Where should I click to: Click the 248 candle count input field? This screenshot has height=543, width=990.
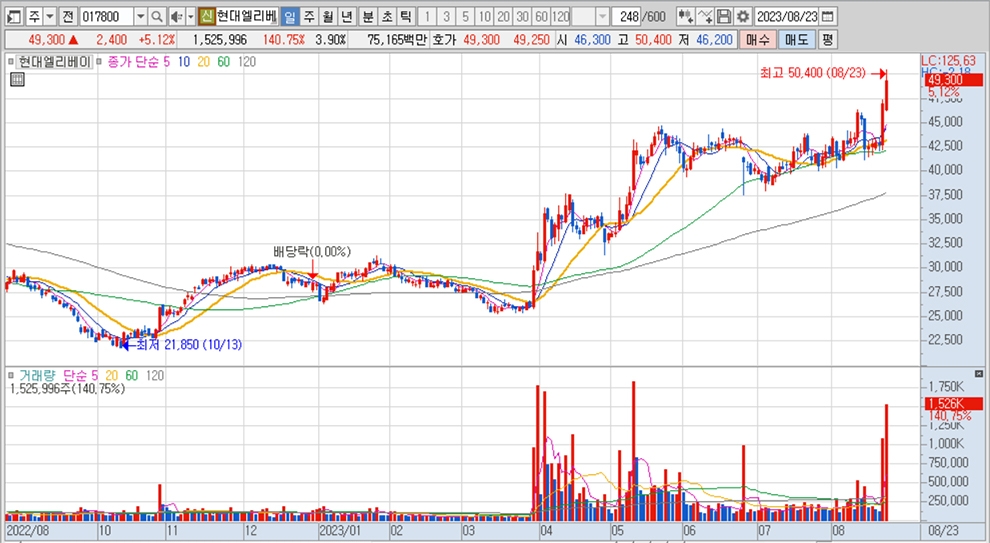[627, 17]
